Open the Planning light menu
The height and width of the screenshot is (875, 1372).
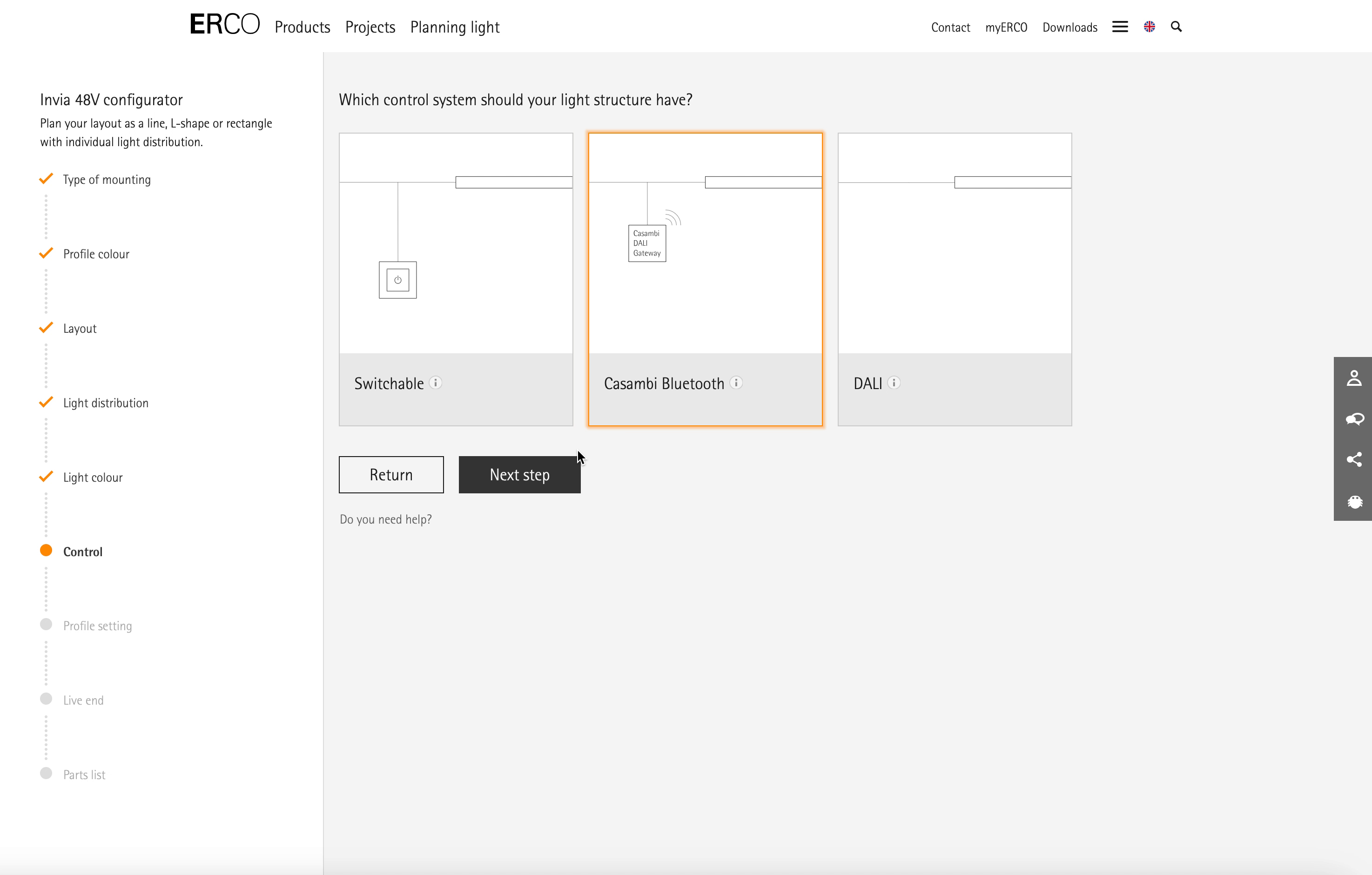[455, 27]
